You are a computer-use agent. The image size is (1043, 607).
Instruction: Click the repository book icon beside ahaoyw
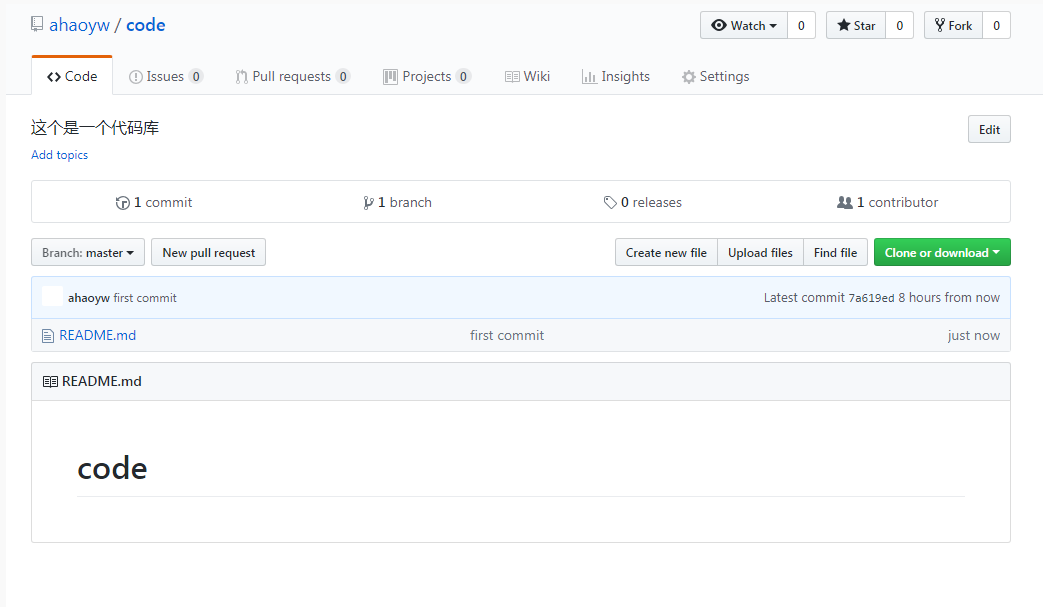click(x=37, y=25)
